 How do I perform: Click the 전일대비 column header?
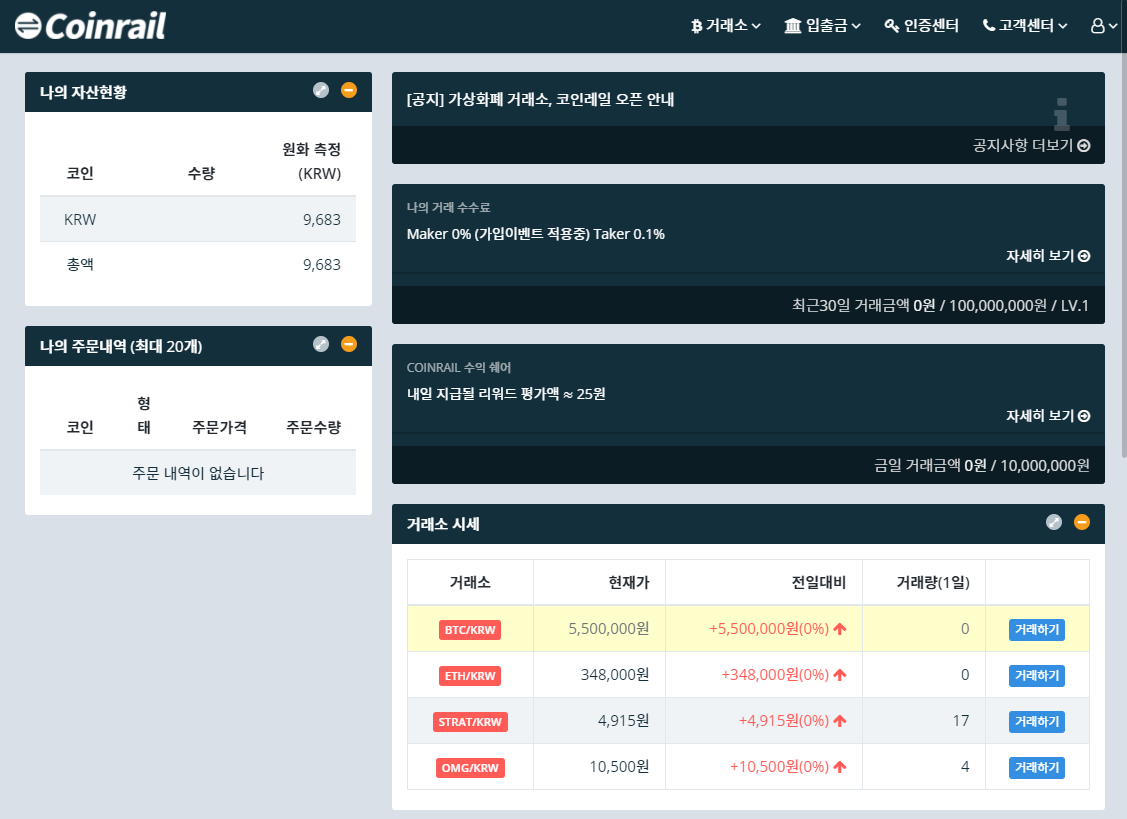pos(818,582)
